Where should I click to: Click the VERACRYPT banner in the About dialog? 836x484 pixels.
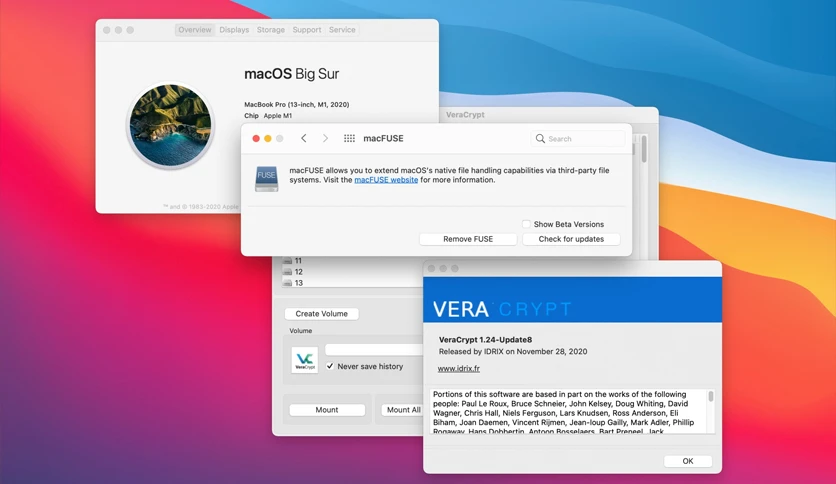(572, 300)
